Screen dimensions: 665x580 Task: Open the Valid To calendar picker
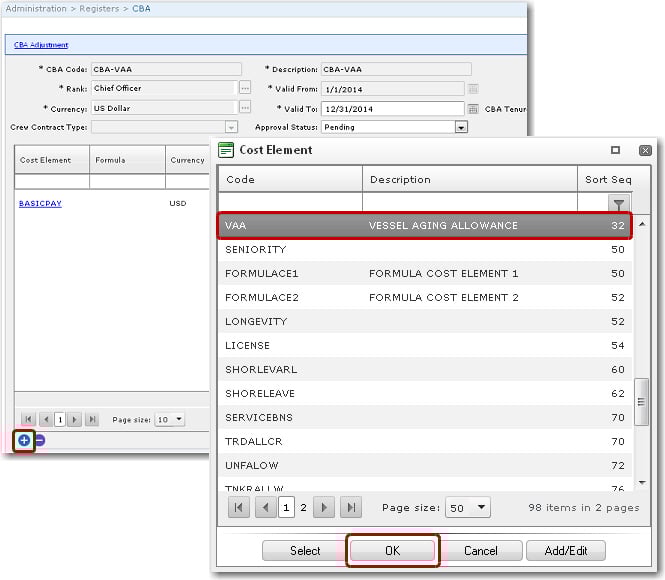pyautogui.click(x=473, y=108)
